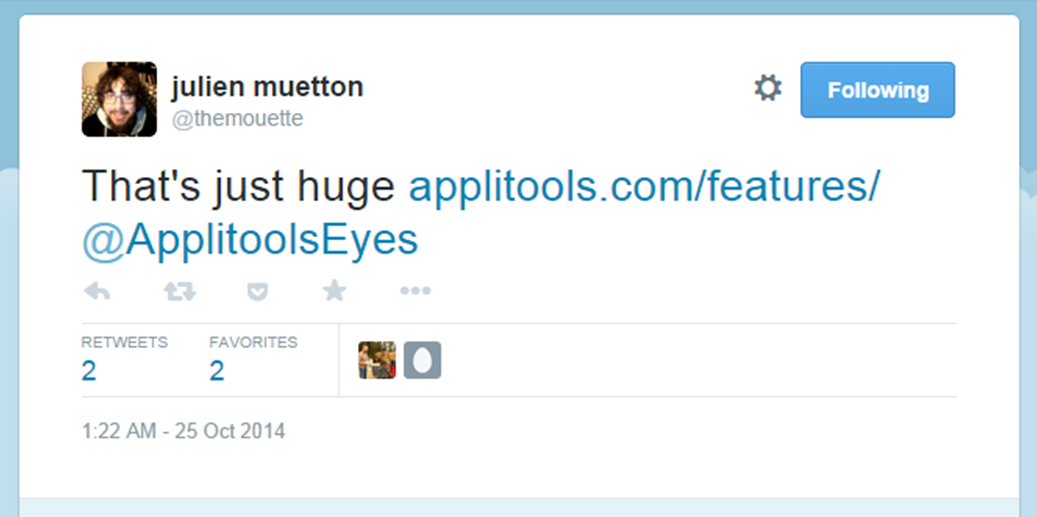Image resolution: width=1037 pixels, height=517 pixels.
Task: Reply to julien muetton's tweet
Action: point(96,291)
